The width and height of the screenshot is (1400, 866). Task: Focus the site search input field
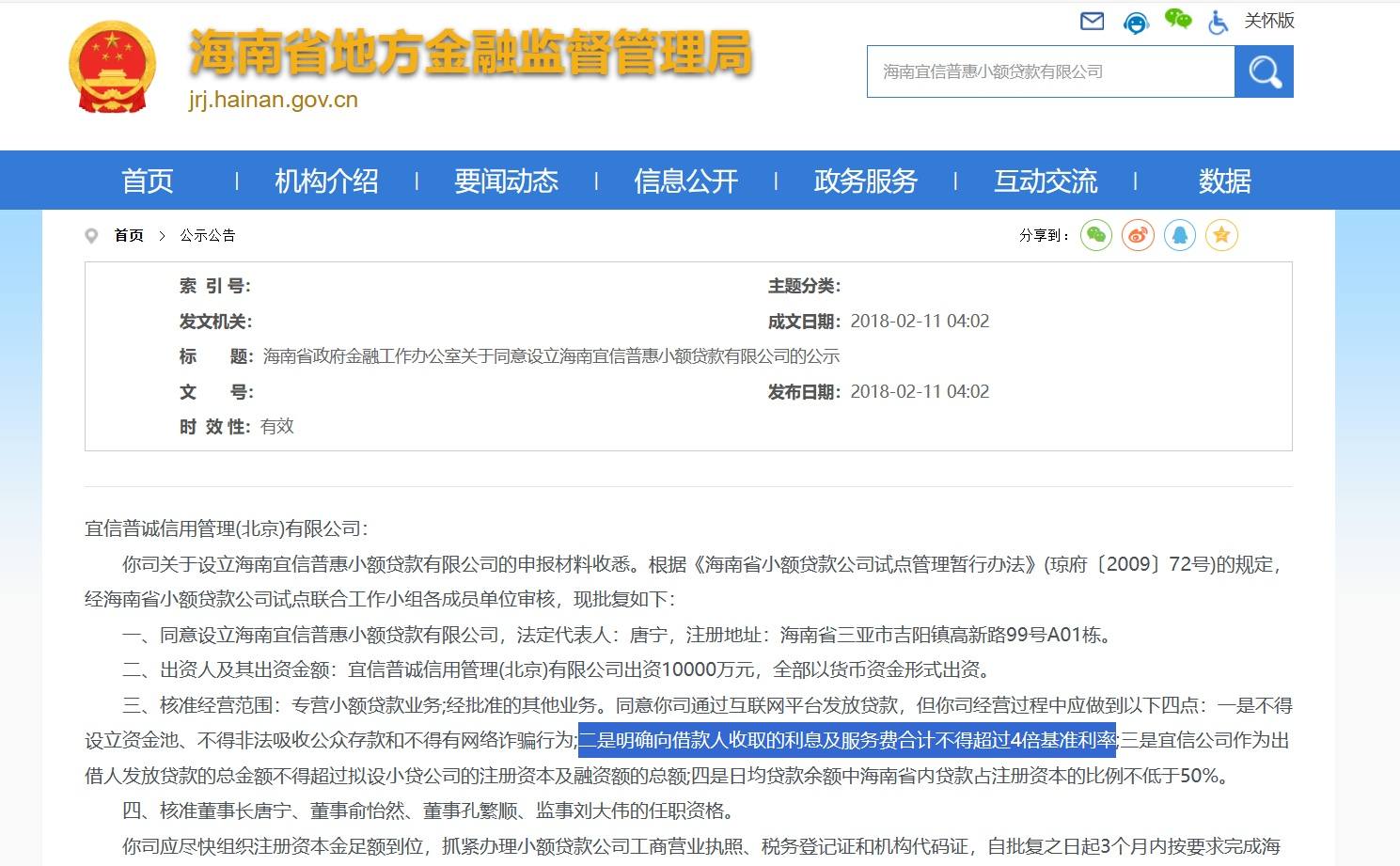[1050, 71]
